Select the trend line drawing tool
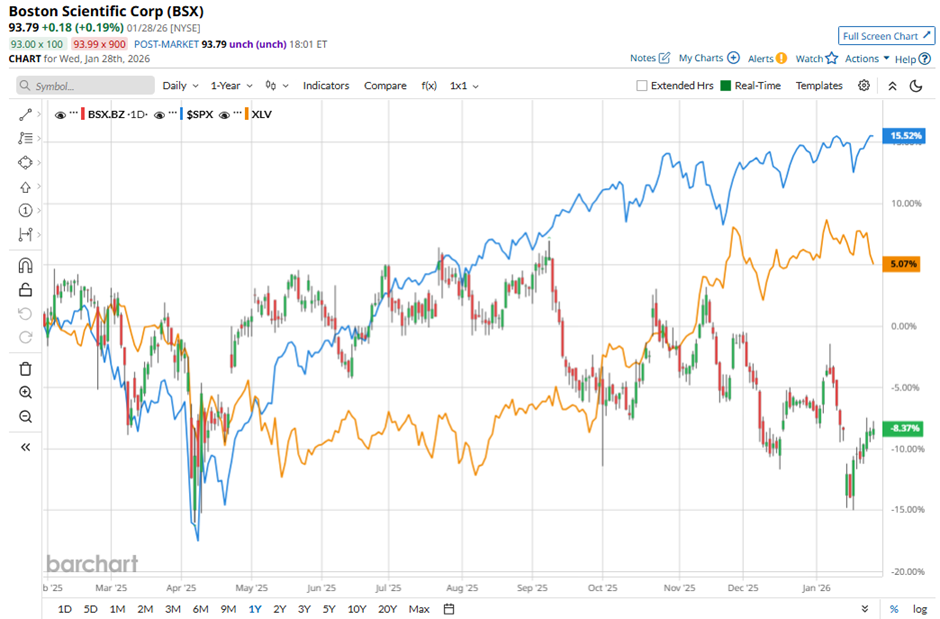Image resolution: width=940 pixels, height=619 pixels. point(25,115)
